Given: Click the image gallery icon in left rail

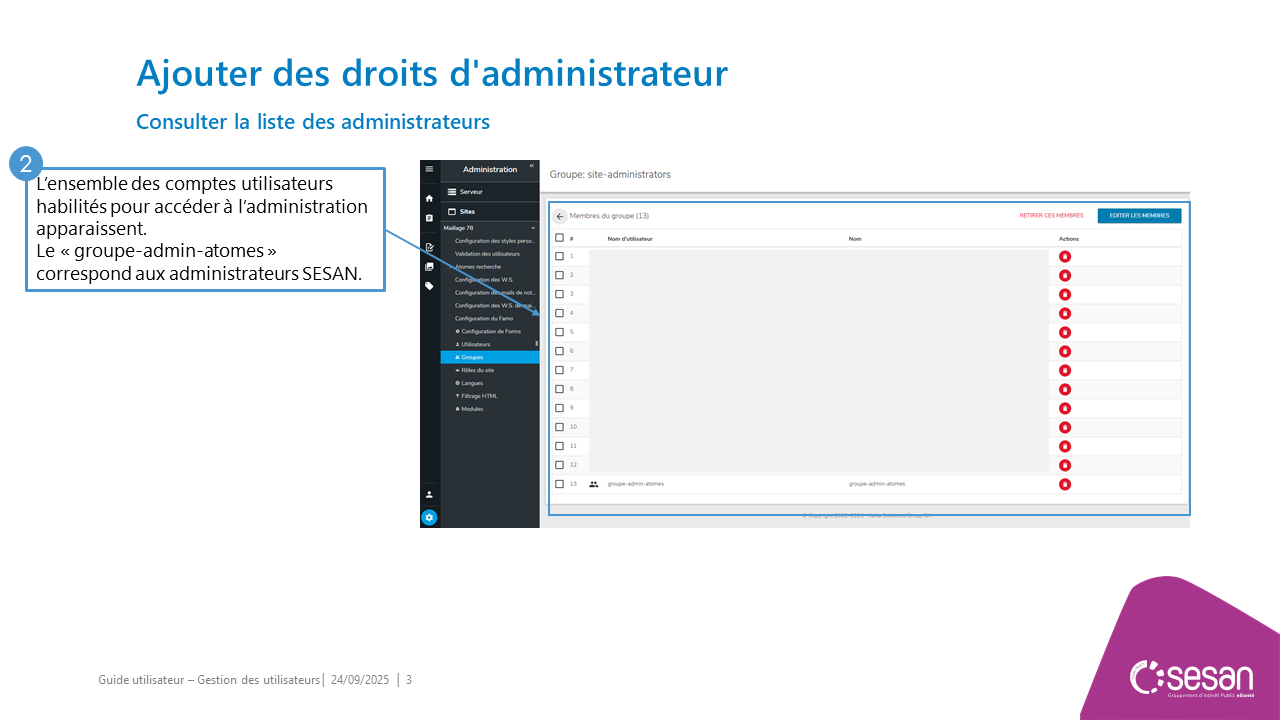Looking at the screenshot, I should (429, 267).
